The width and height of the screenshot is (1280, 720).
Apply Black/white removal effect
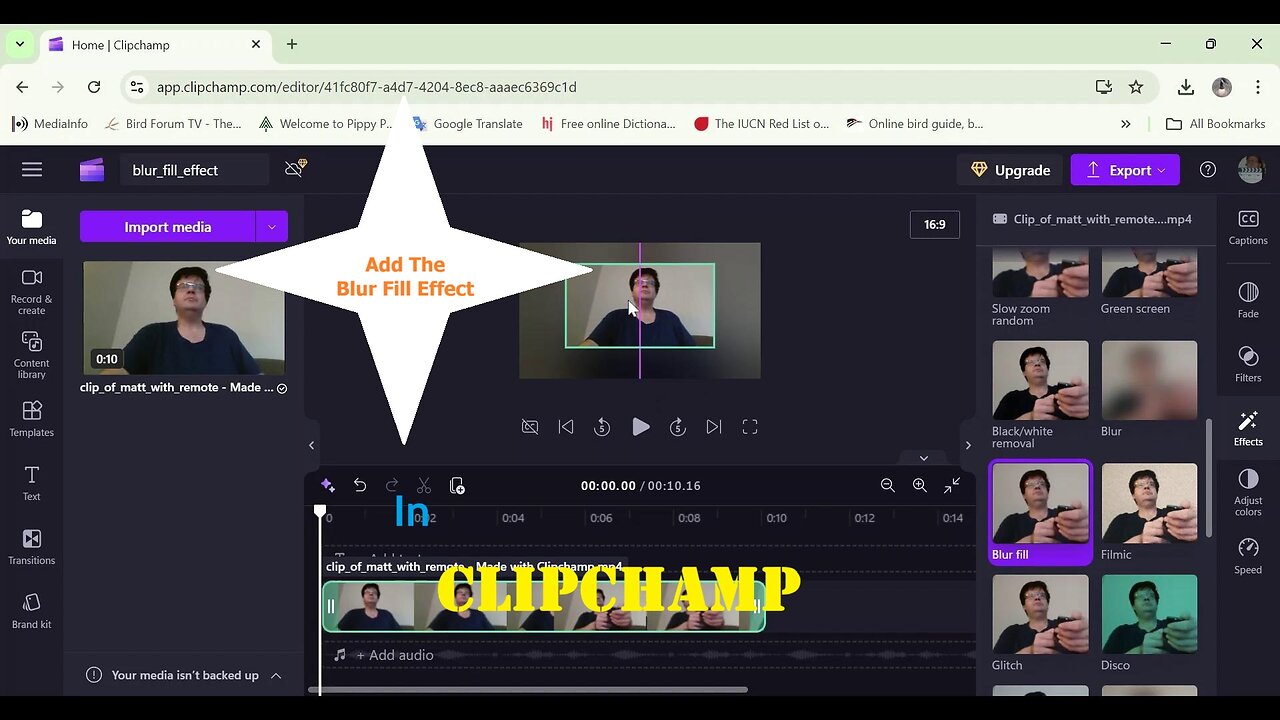[x=1040, y=395]
